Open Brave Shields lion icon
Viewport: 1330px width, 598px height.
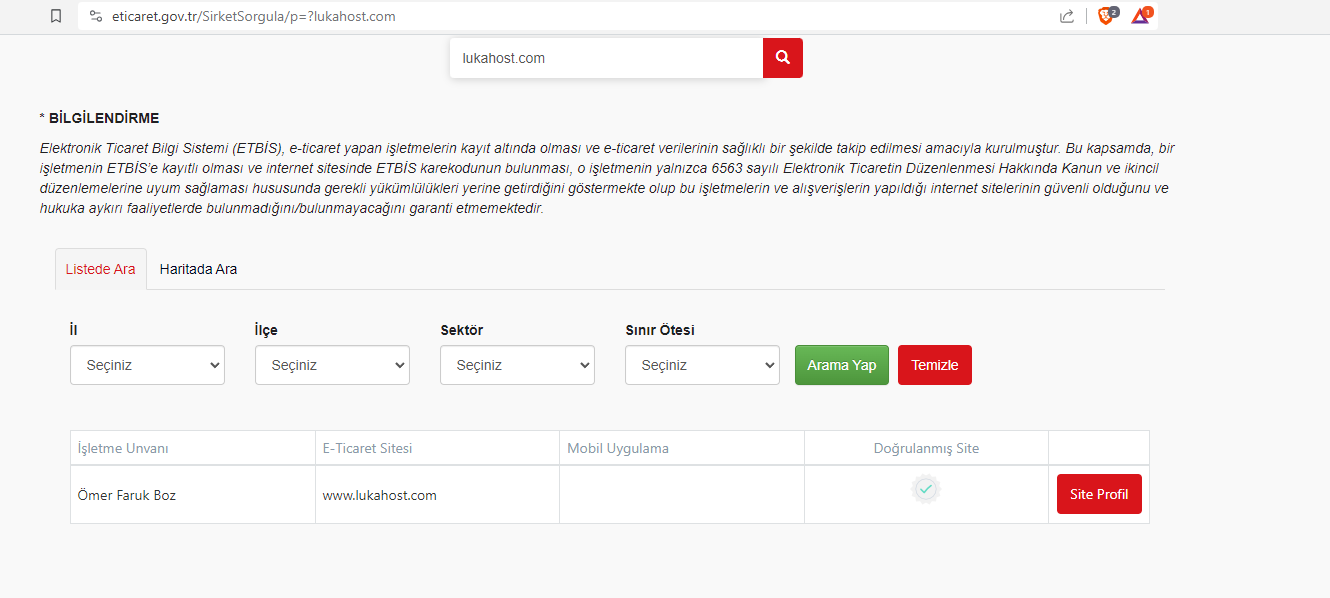[1106, 16]
